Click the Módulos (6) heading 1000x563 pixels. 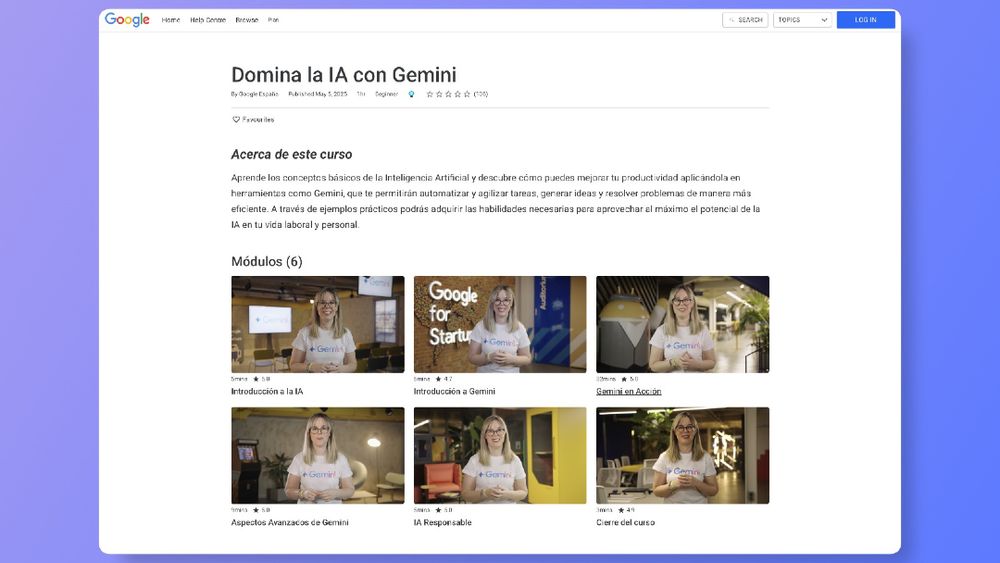coord(267,261)
